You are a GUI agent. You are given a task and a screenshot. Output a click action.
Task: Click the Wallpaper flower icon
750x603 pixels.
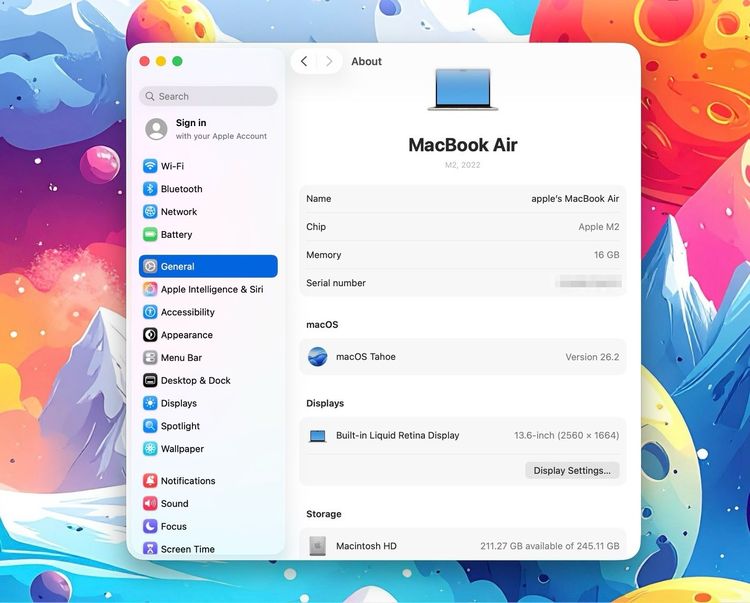point(150,449)
